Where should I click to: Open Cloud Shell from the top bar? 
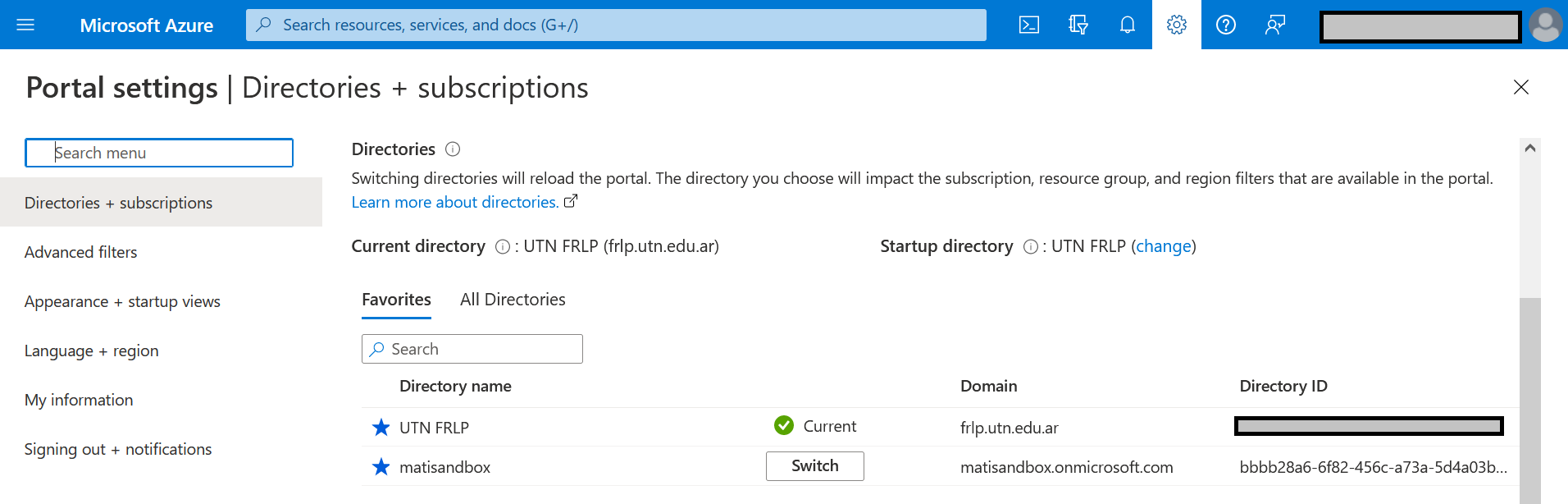(x=1028, y=25)
